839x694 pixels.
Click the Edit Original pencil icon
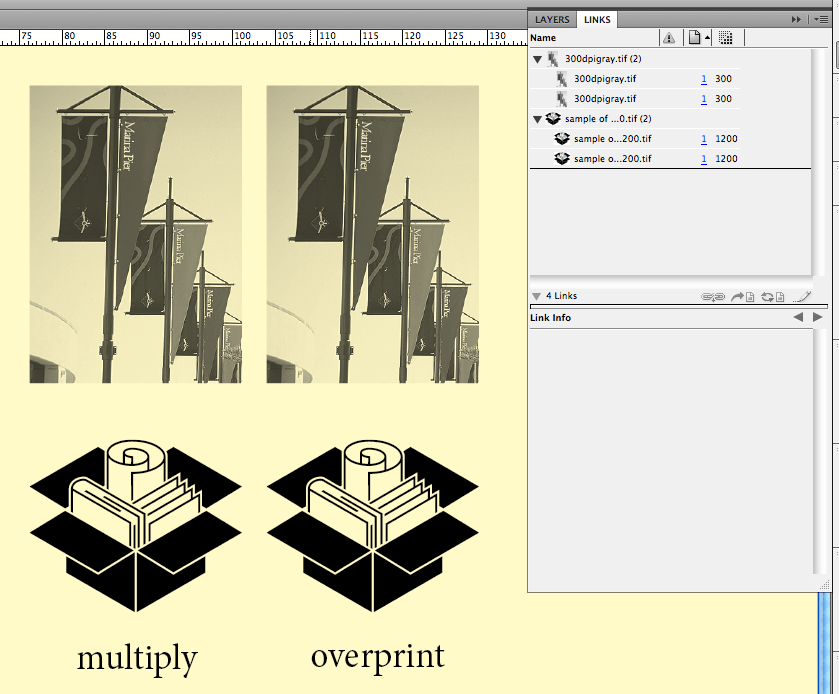click(x=803, y=296)
